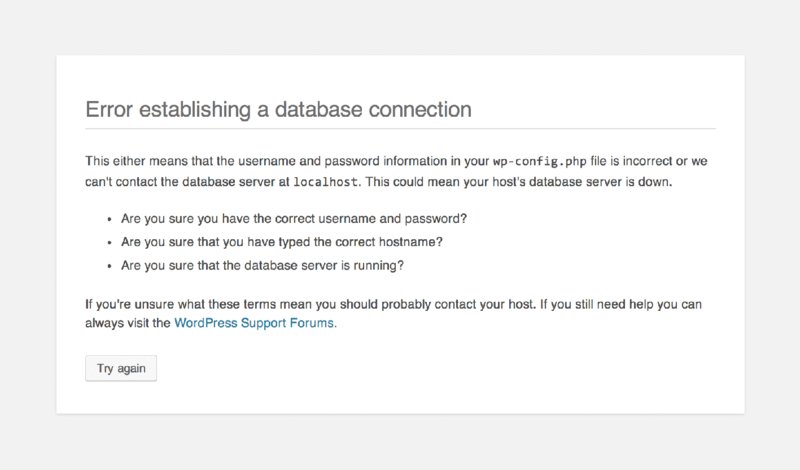Select the correct username and password question
Screen dimensions: 800x470
tap(294, 218)
